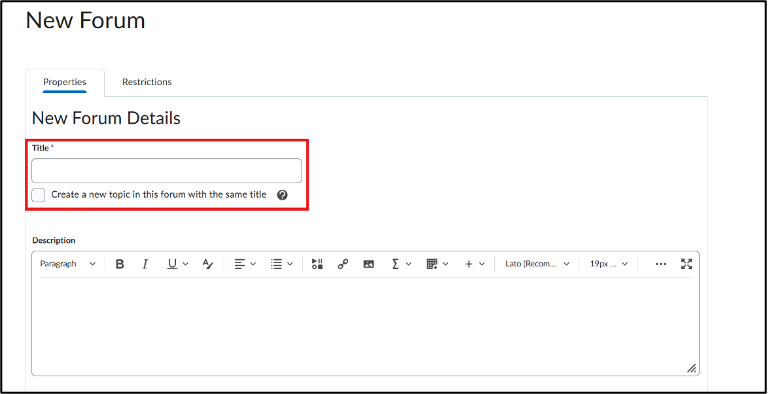The height and width of the screenshot is (394, 768).
Task: Open the text color/strikethrough format icon
Action: point(208,264)
